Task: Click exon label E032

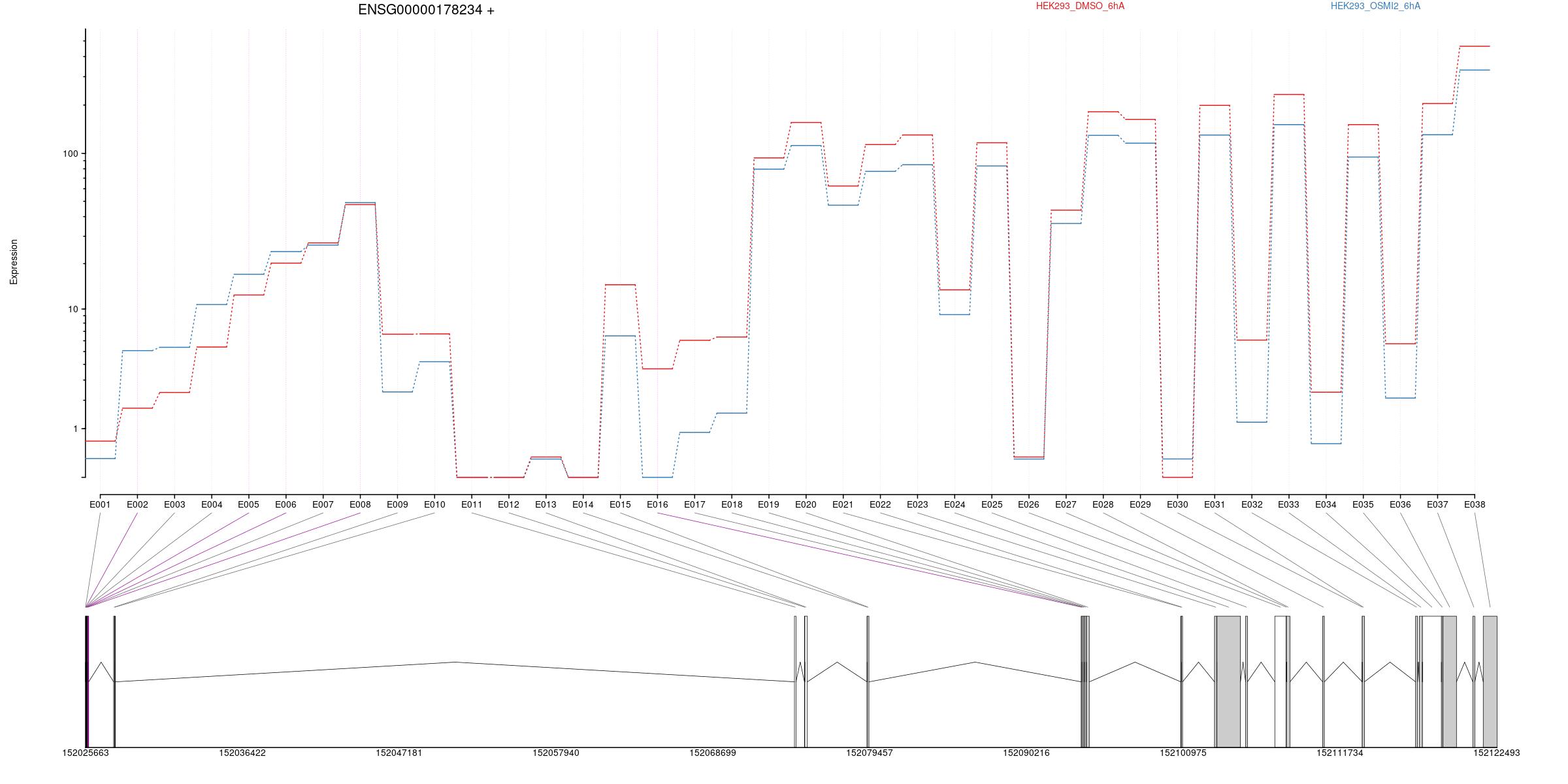Action: pos(1252,504)
